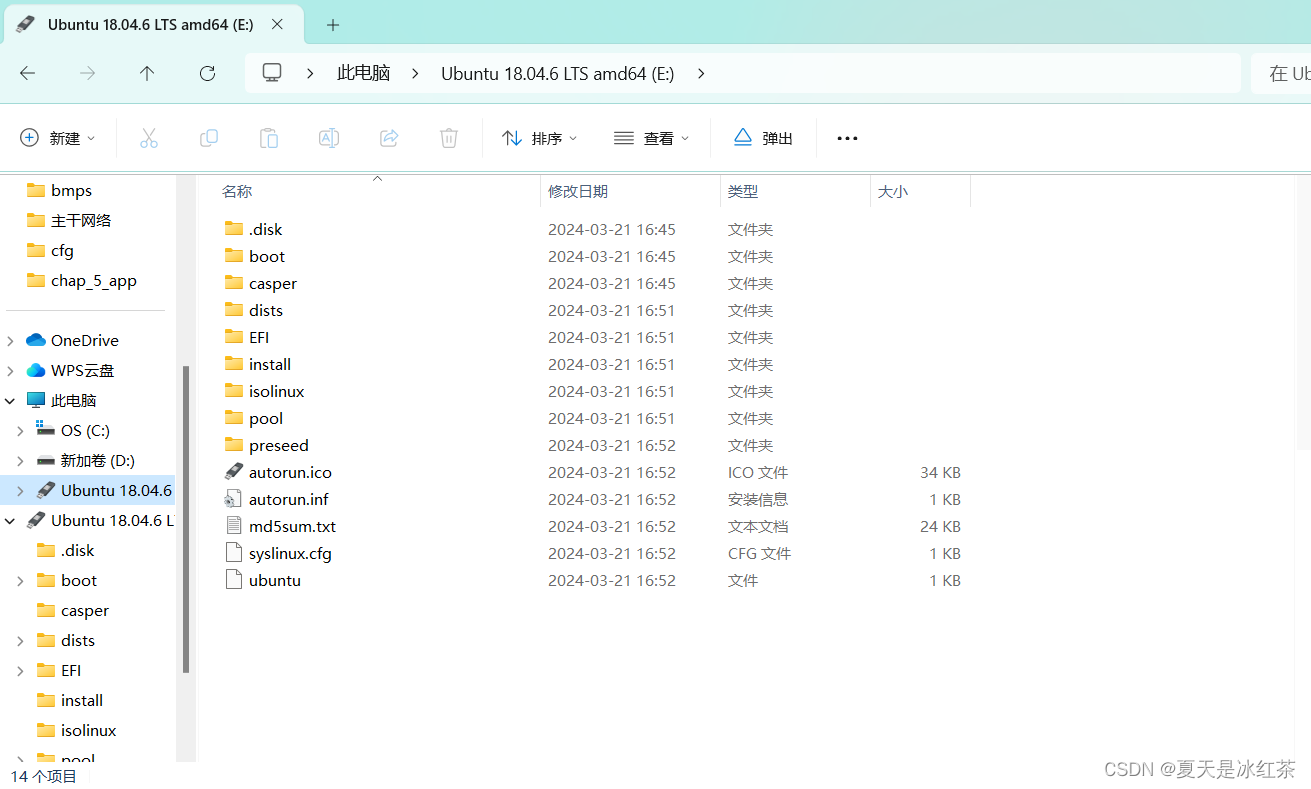Select the boot folder in file list

[x=267, y=256]
